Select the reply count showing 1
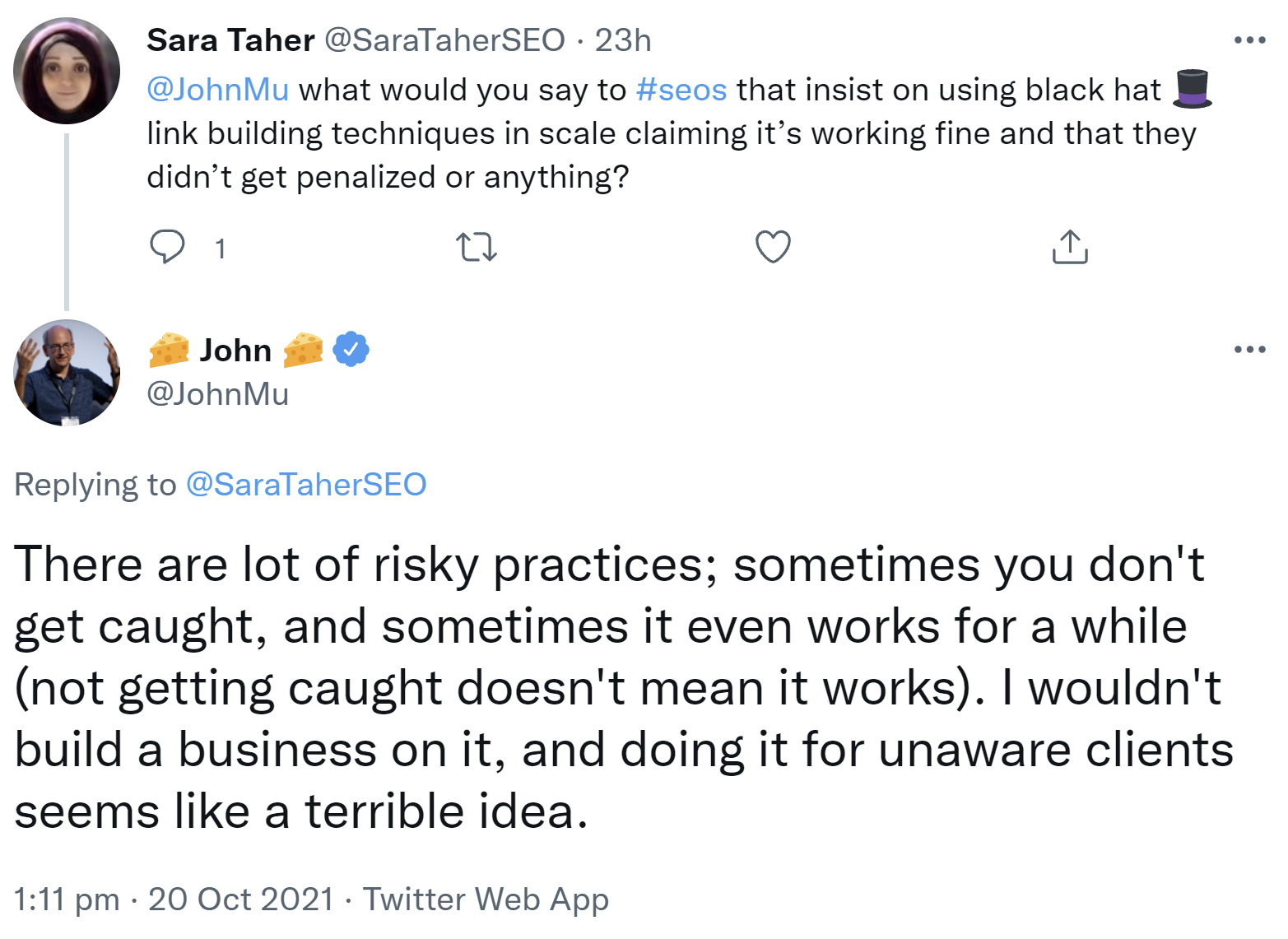The width and height of the screenshot is (1288, 939). [220, 246]
